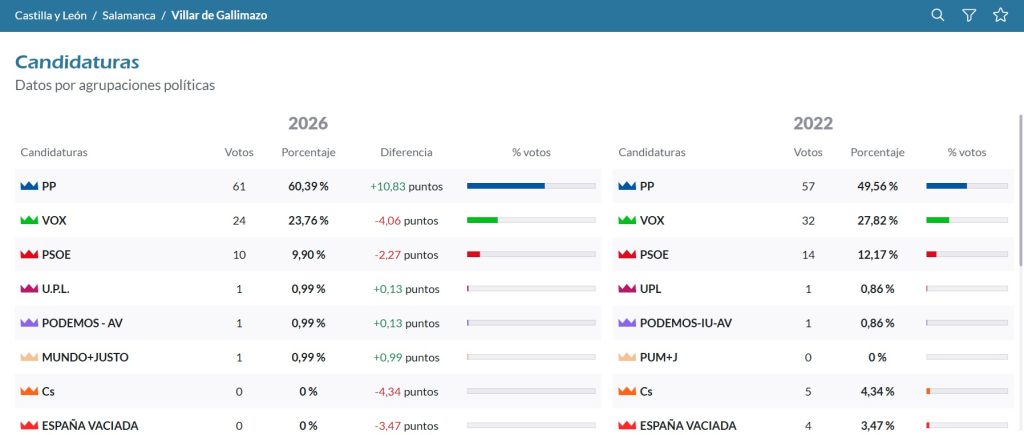This screenshot has width=1024, height=435.
Task: Click 'Datos por agrupaciones políticas' subtitle
Action: click(x=115, y=86)
